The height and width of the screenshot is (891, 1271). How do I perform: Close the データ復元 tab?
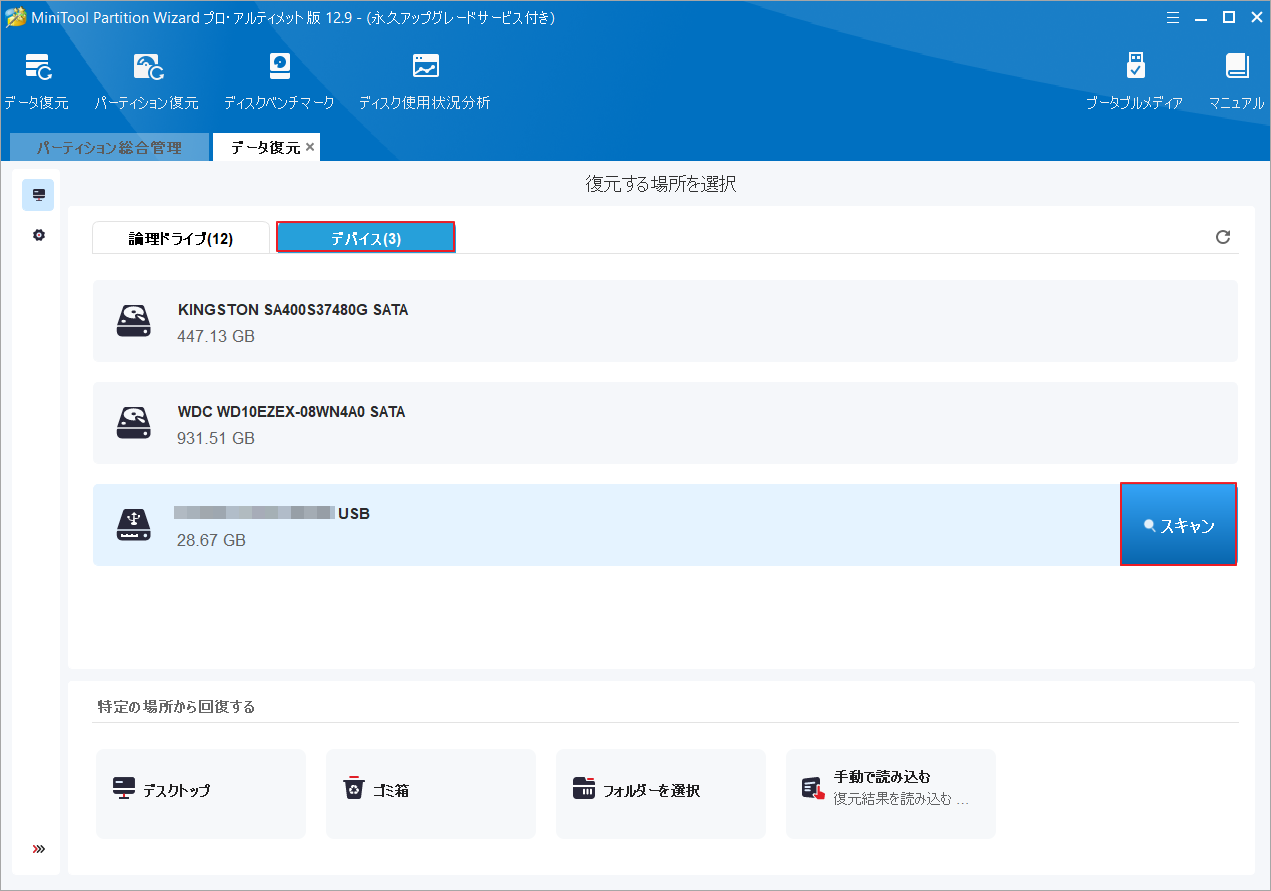(x=310, y=147)
